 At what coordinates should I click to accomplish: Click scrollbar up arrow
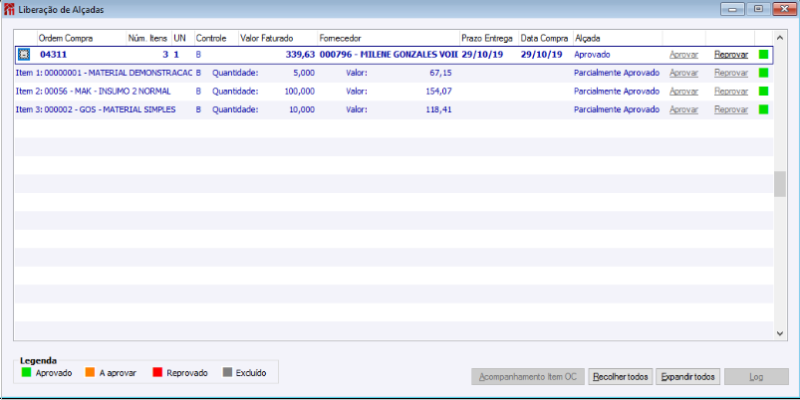(780, 38)
